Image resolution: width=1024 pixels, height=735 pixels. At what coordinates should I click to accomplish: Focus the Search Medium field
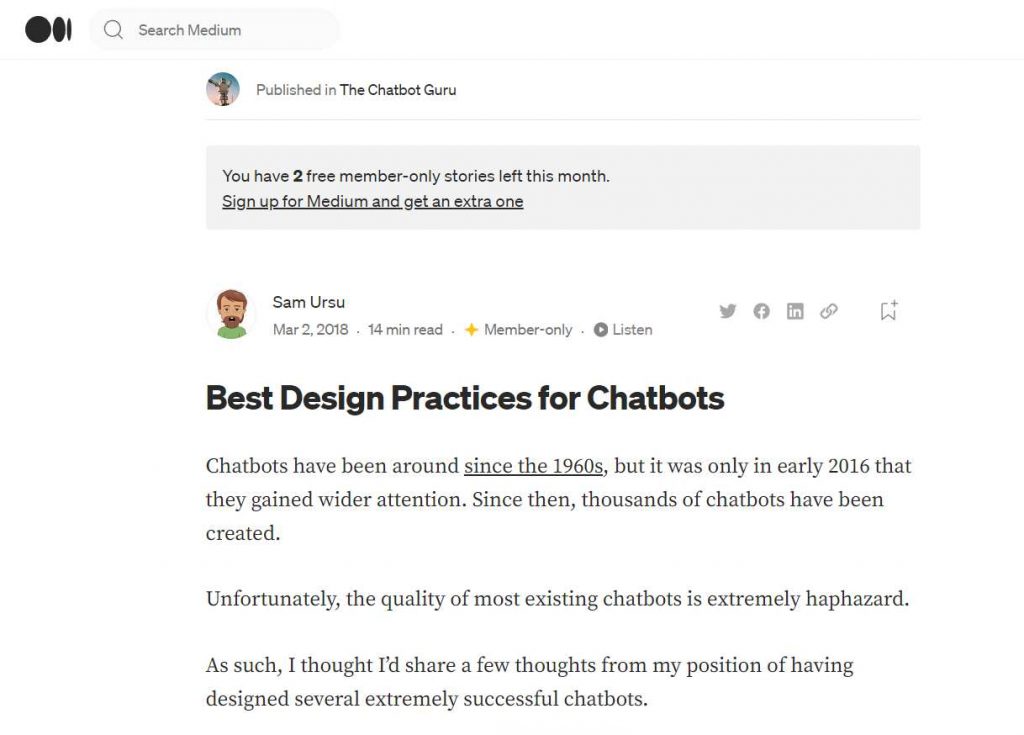pyautogui.click(x=214, y=30)
